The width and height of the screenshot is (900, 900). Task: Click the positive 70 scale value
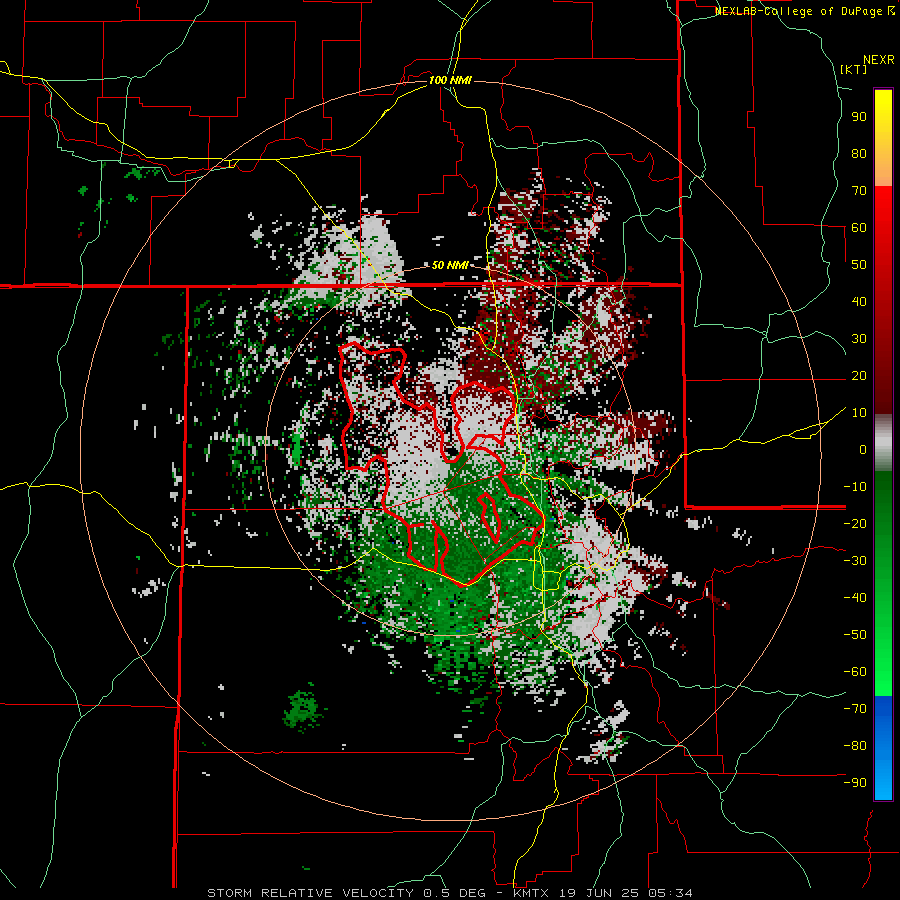[859, 191]
